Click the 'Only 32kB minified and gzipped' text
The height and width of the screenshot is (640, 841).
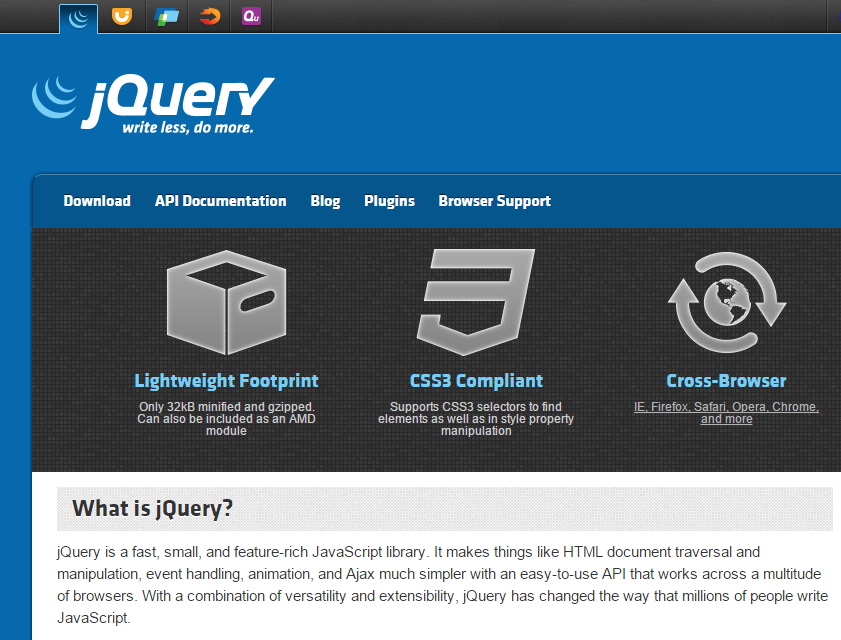tap(226, 407)
